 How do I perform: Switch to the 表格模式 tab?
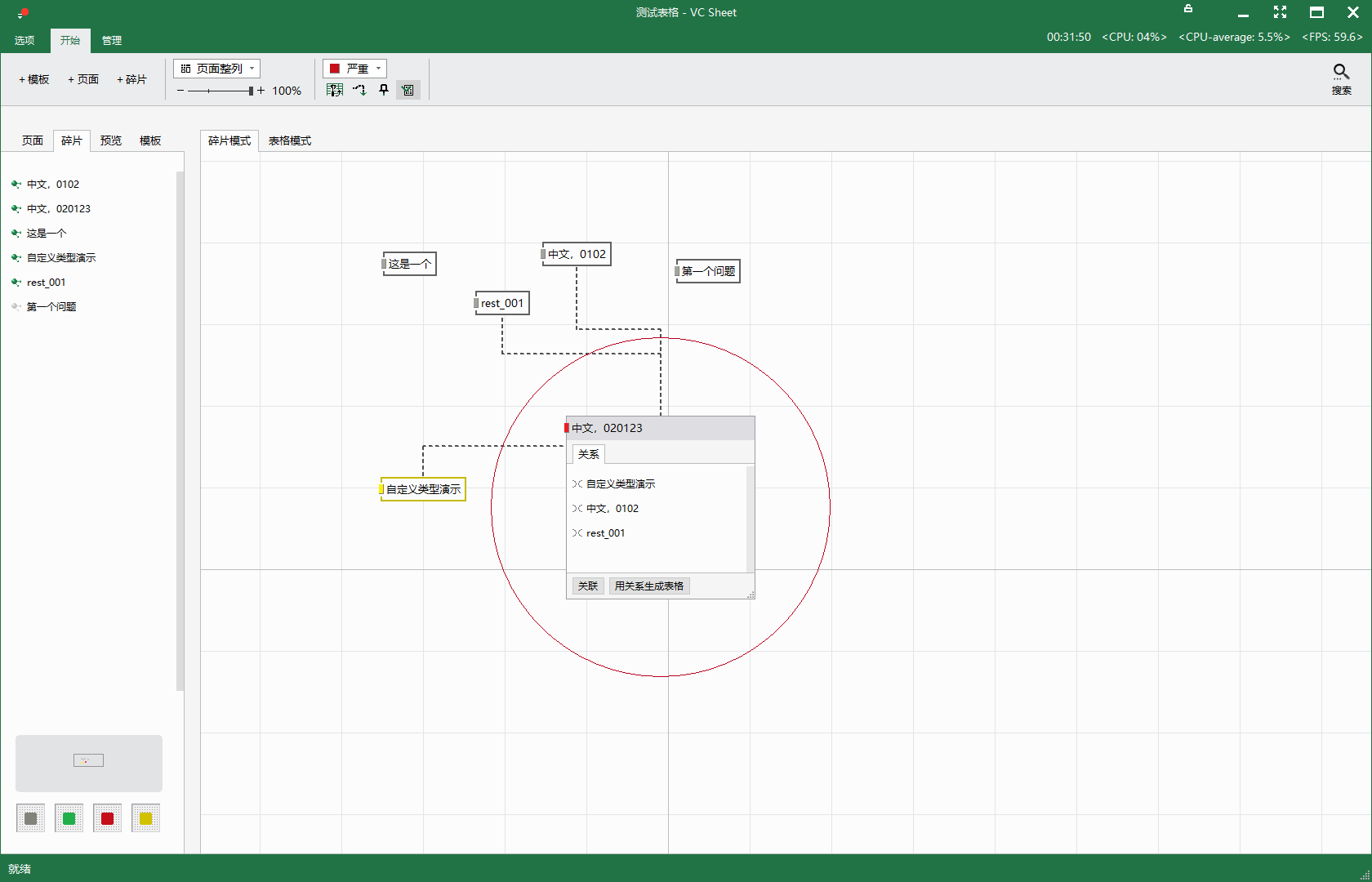(x=290, y=140)
